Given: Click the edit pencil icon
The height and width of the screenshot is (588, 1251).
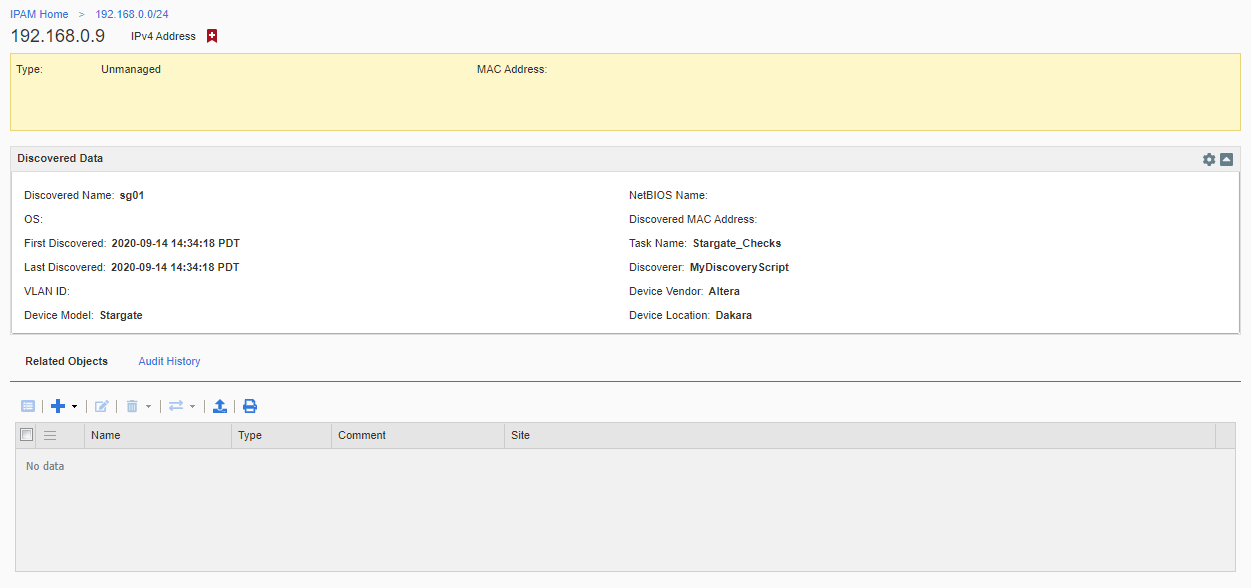Looking at the screenshot, I should 101,406.
